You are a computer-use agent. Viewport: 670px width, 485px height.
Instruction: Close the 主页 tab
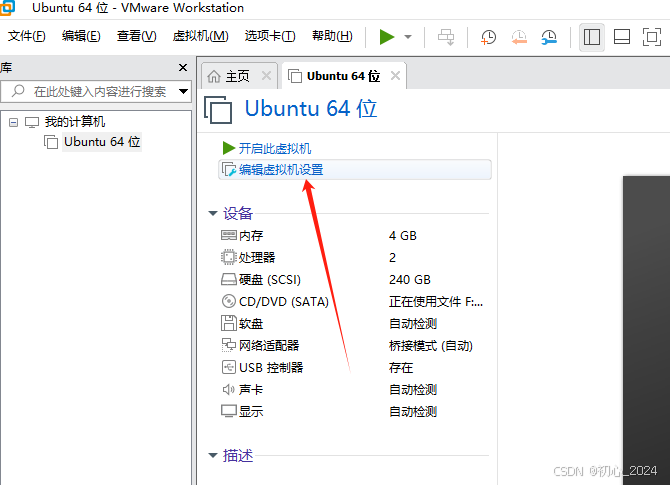click(267, 76)
